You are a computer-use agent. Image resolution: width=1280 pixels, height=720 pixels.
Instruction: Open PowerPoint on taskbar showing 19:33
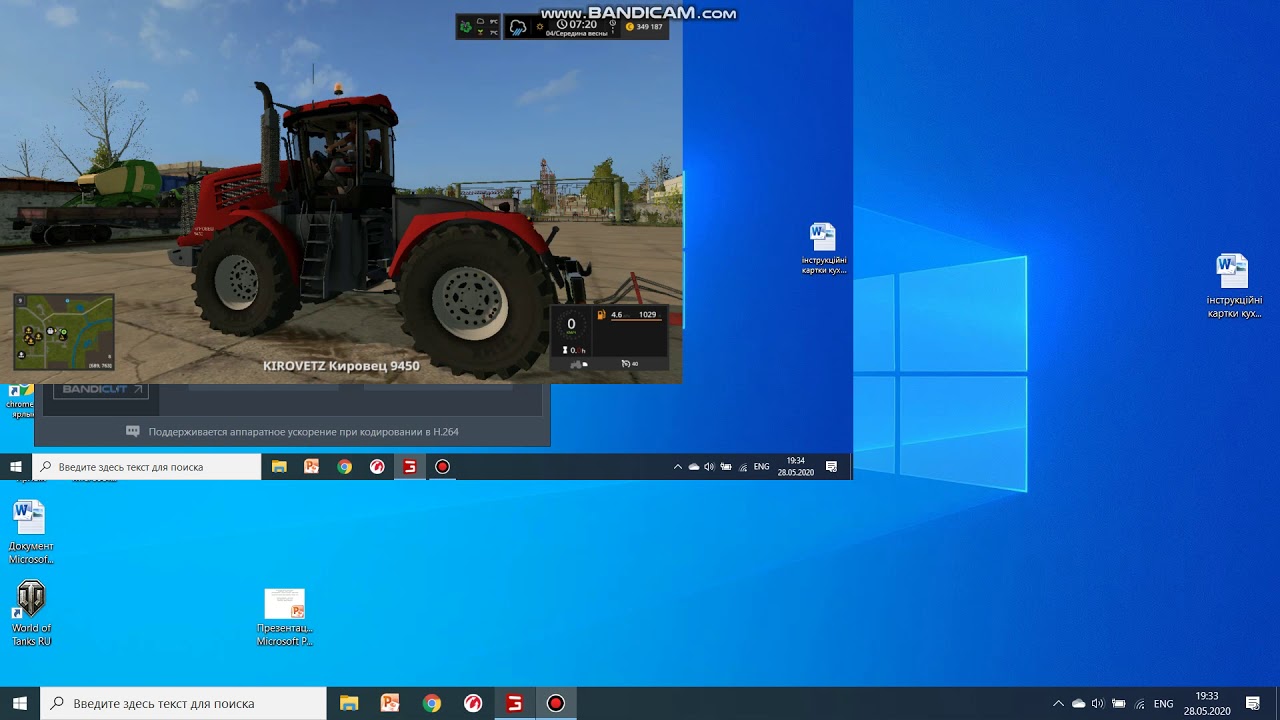click(390, 704)
